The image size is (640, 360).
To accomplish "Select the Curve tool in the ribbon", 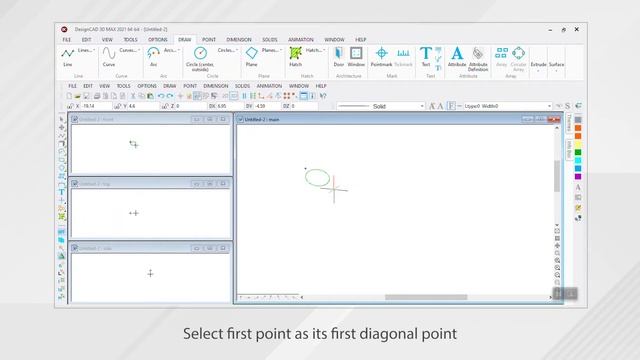I will [x=109, y=56].
